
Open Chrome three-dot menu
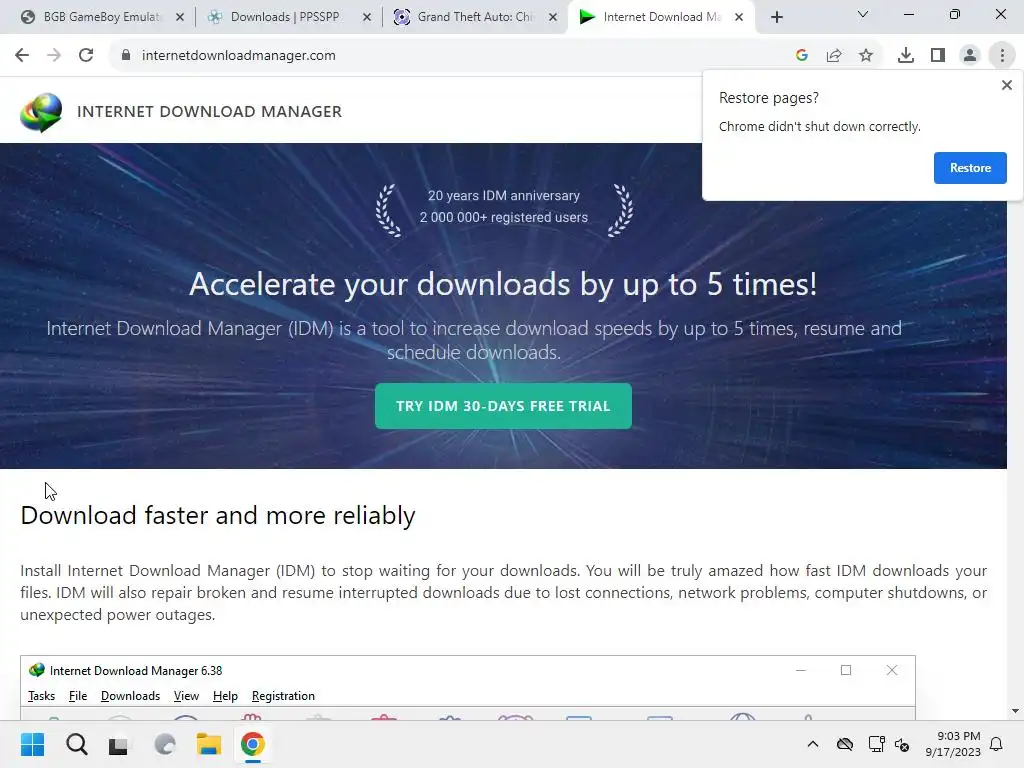(1002, 56)
